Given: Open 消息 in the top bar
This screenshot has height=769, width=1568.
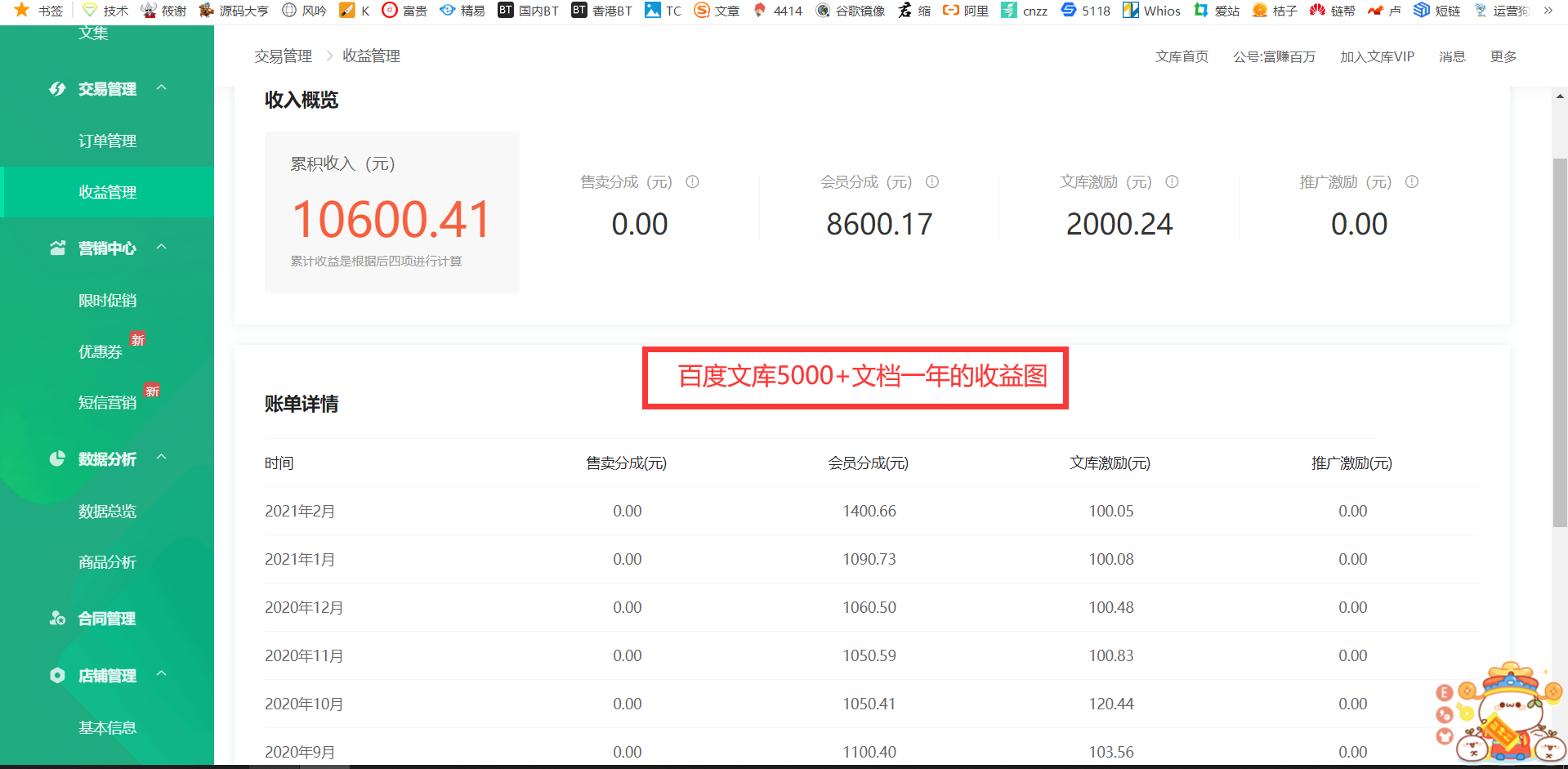Looking at the screenshot, I should pyautogui.click(x=1452, y=56).
